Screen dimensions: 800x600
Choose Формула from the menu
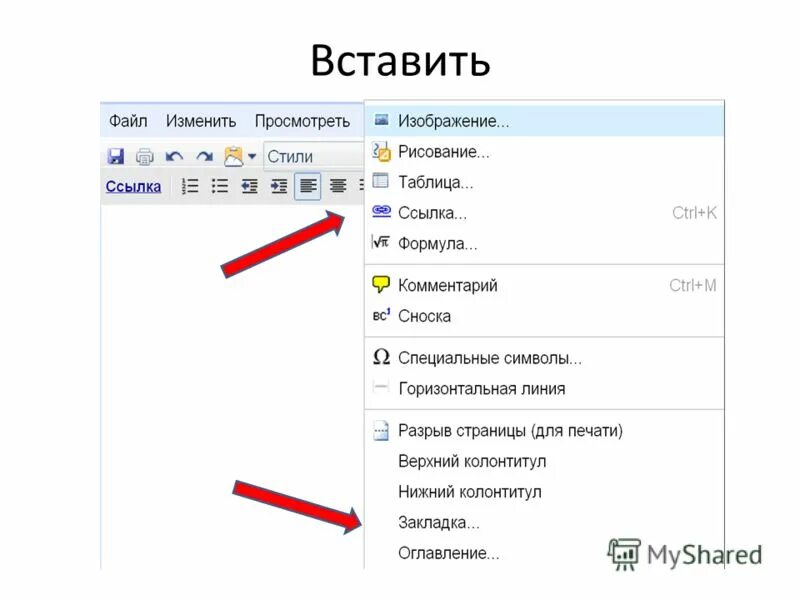[440, 242]
